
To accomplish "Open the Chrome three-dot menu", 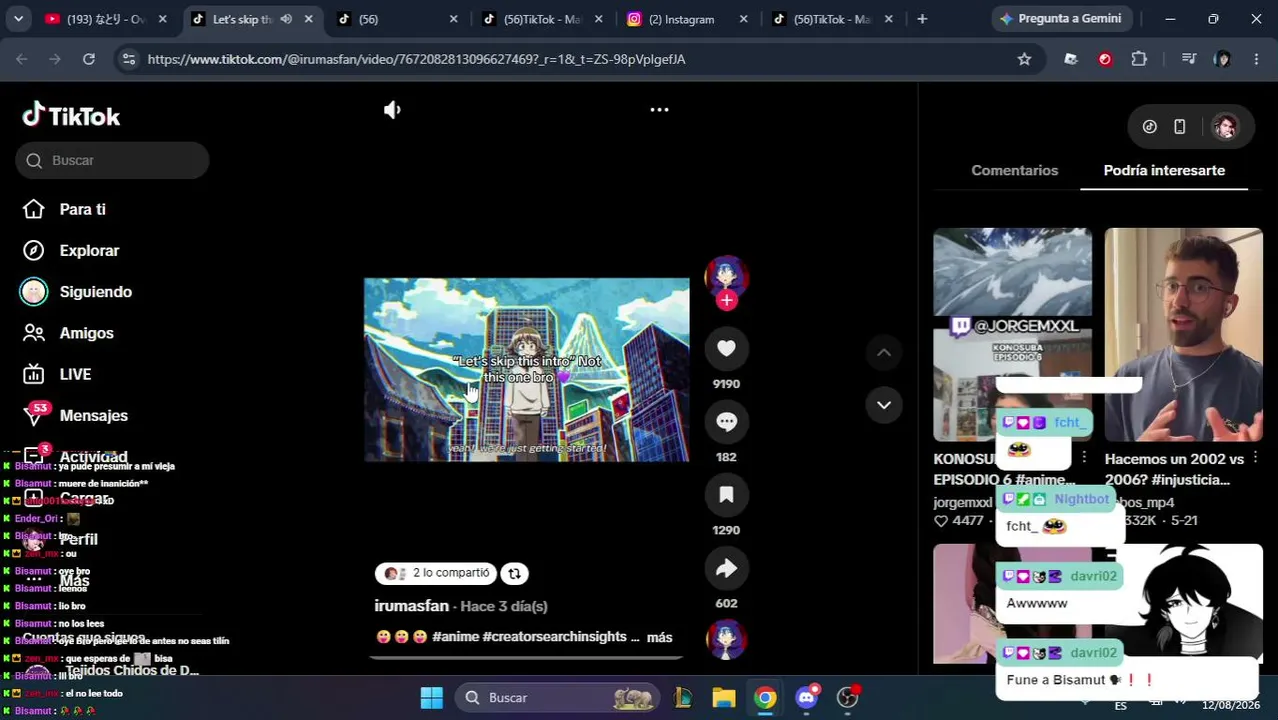I will 1256,59.
